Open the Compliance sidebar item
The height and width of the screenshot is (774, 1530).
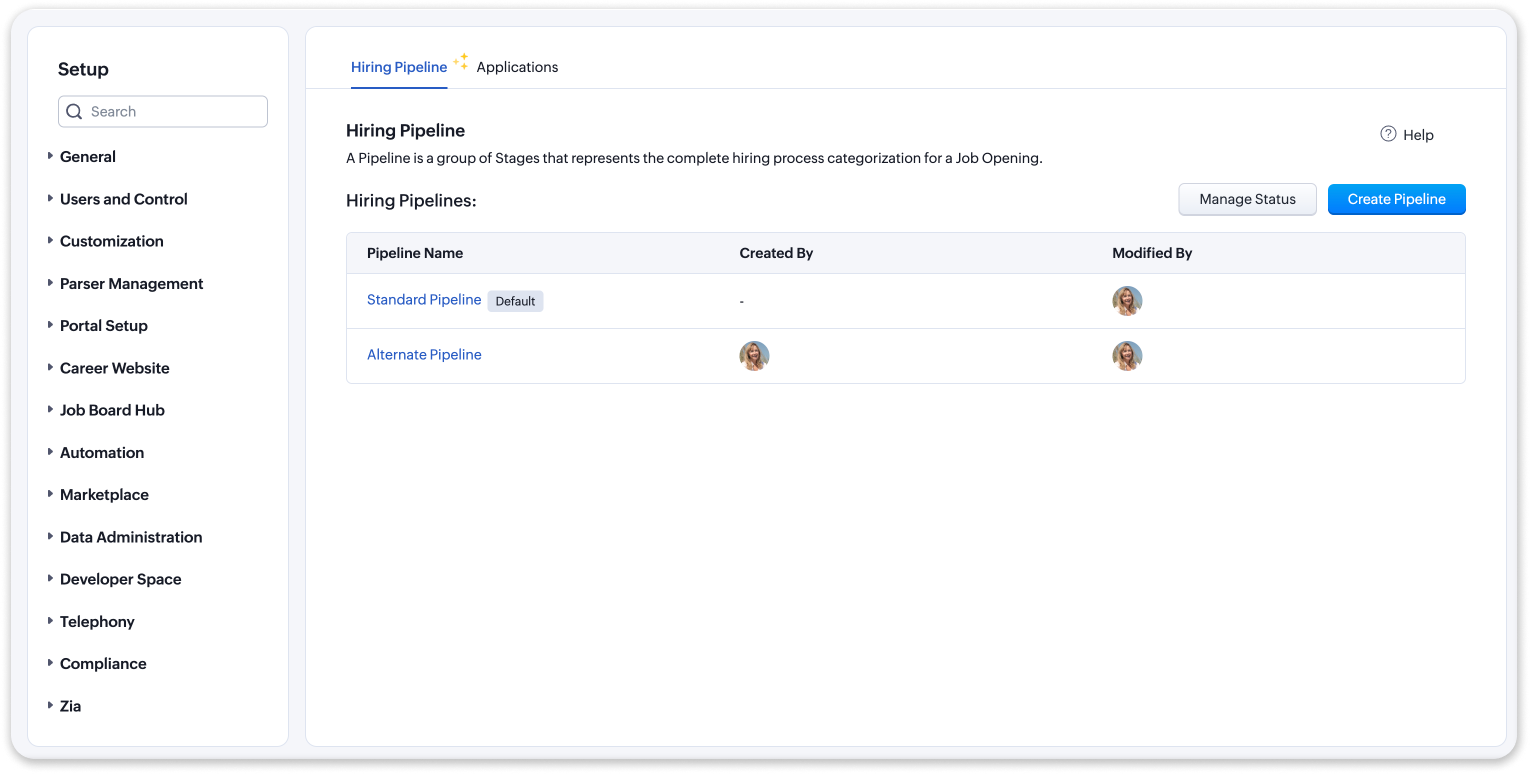pyautogui.click(x=103, y=663)
